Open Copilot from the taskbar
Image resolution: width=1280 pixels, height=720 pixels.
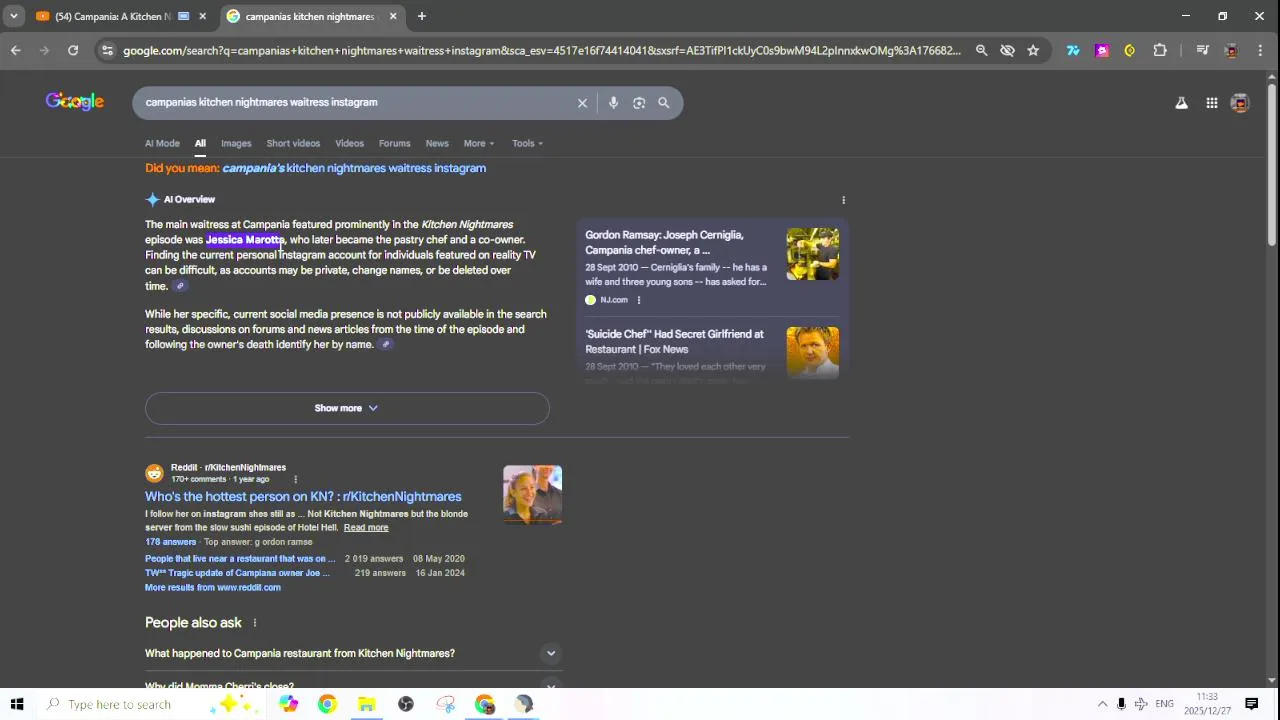[288, 704]
